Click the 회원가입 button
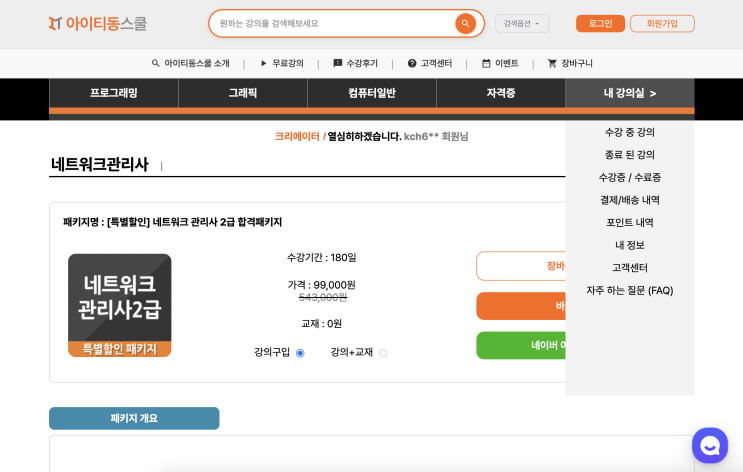This screenshot has width=743, height=472. 662,23
